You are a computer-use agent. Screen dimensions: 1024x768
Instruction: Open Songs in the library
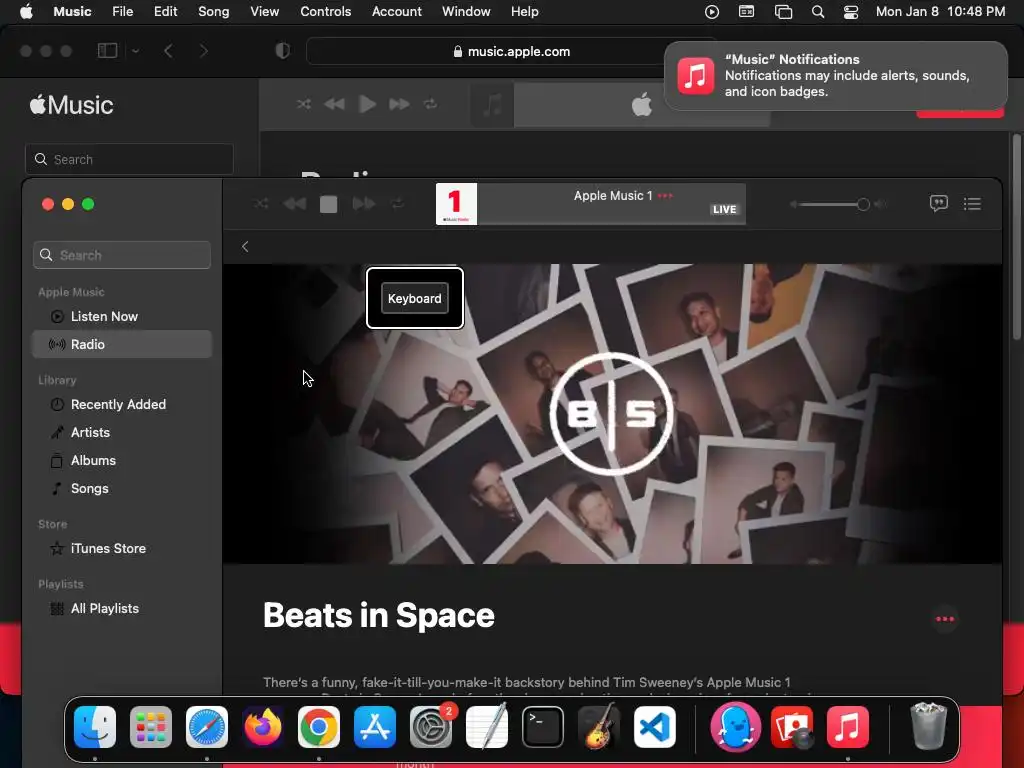(122, 488)
